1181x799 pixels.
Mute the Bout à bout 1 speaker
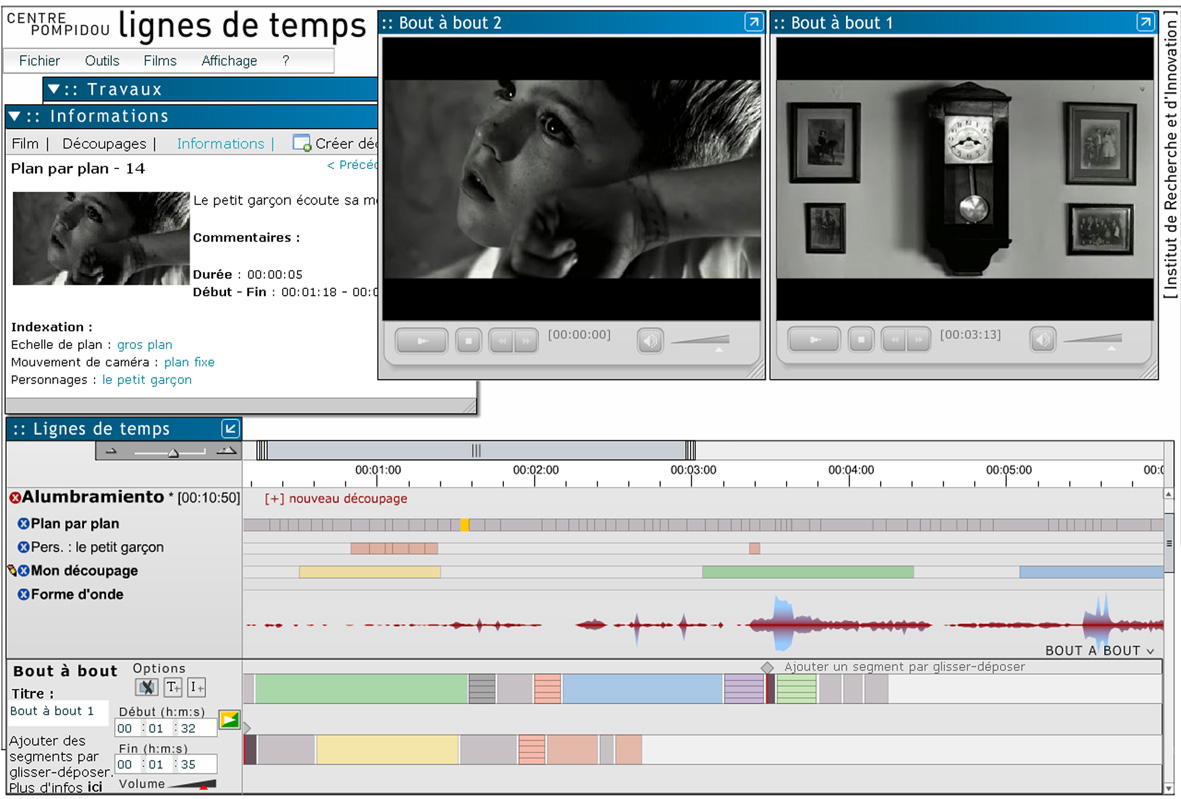pyautogui.click(x=1042, y=340)
